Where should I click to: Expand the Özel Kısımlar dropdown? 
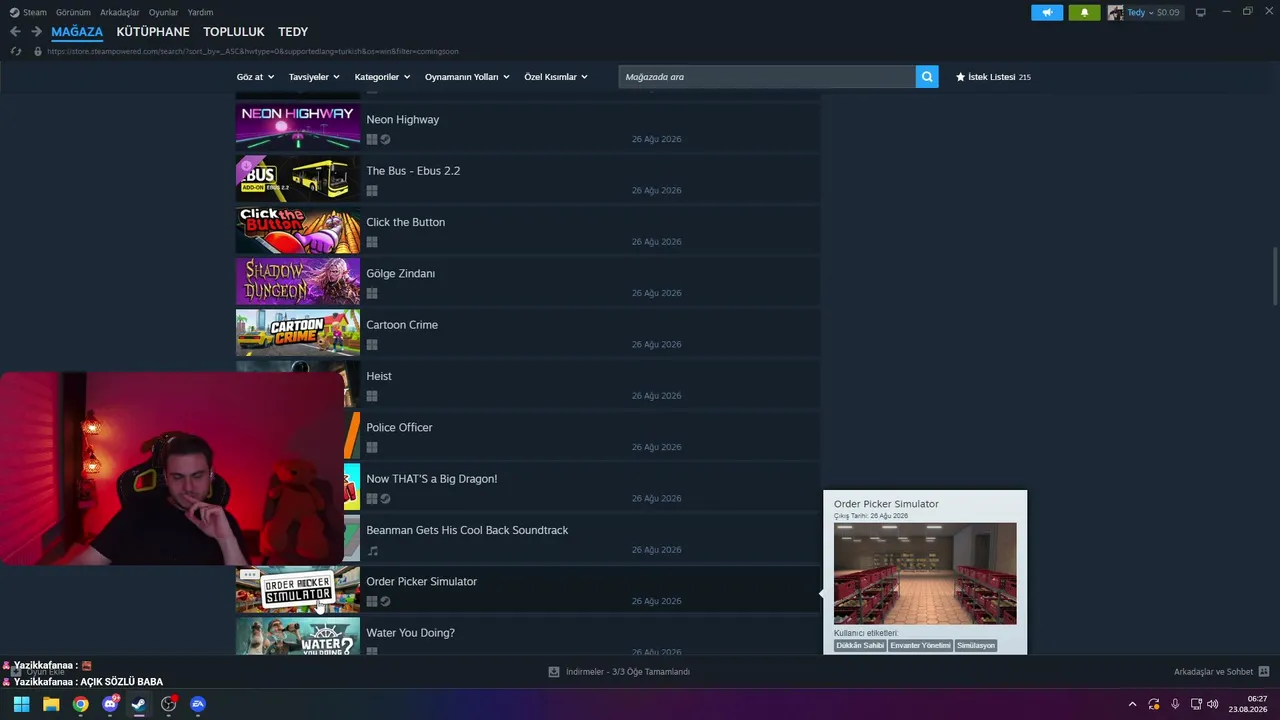pyautogui.click(x=556, y=77)
